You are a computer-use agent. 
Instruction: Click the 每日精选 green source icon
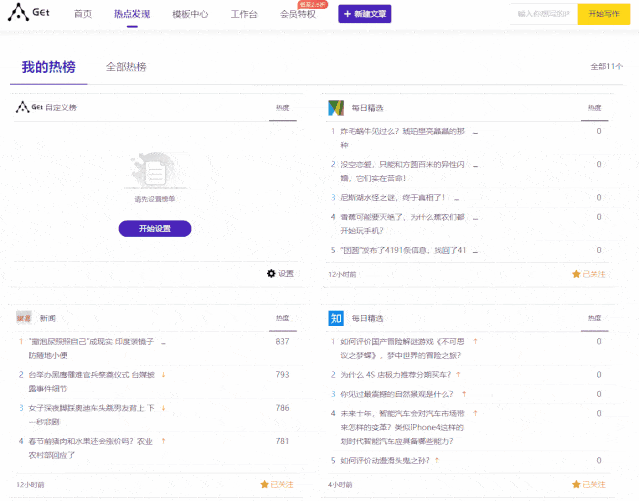[337, 107]
